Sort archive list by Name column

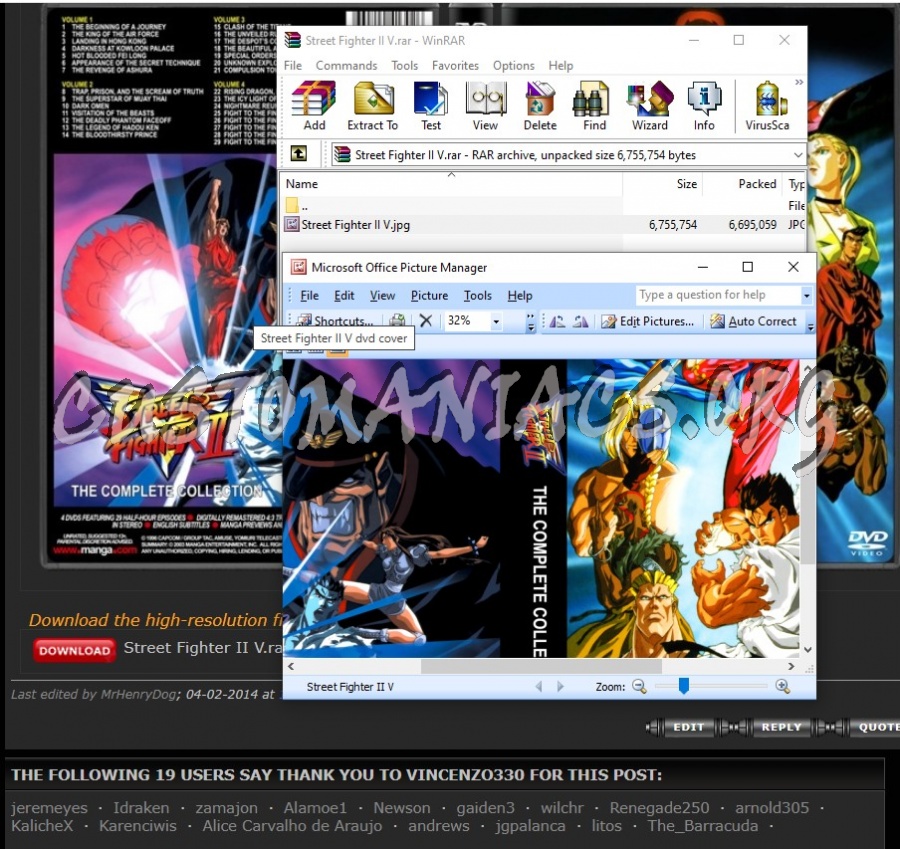click(452, 184)
